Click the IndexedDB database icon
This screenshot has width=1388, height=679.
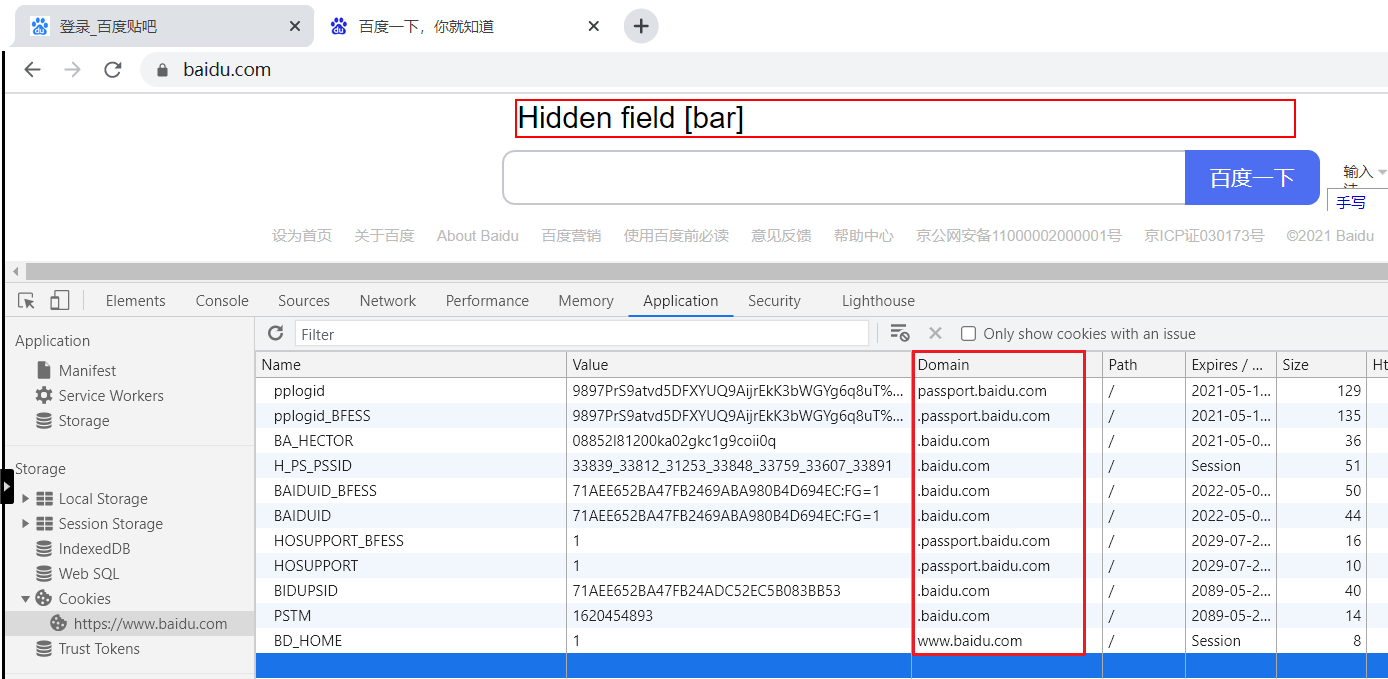click(x=43, y=548)
